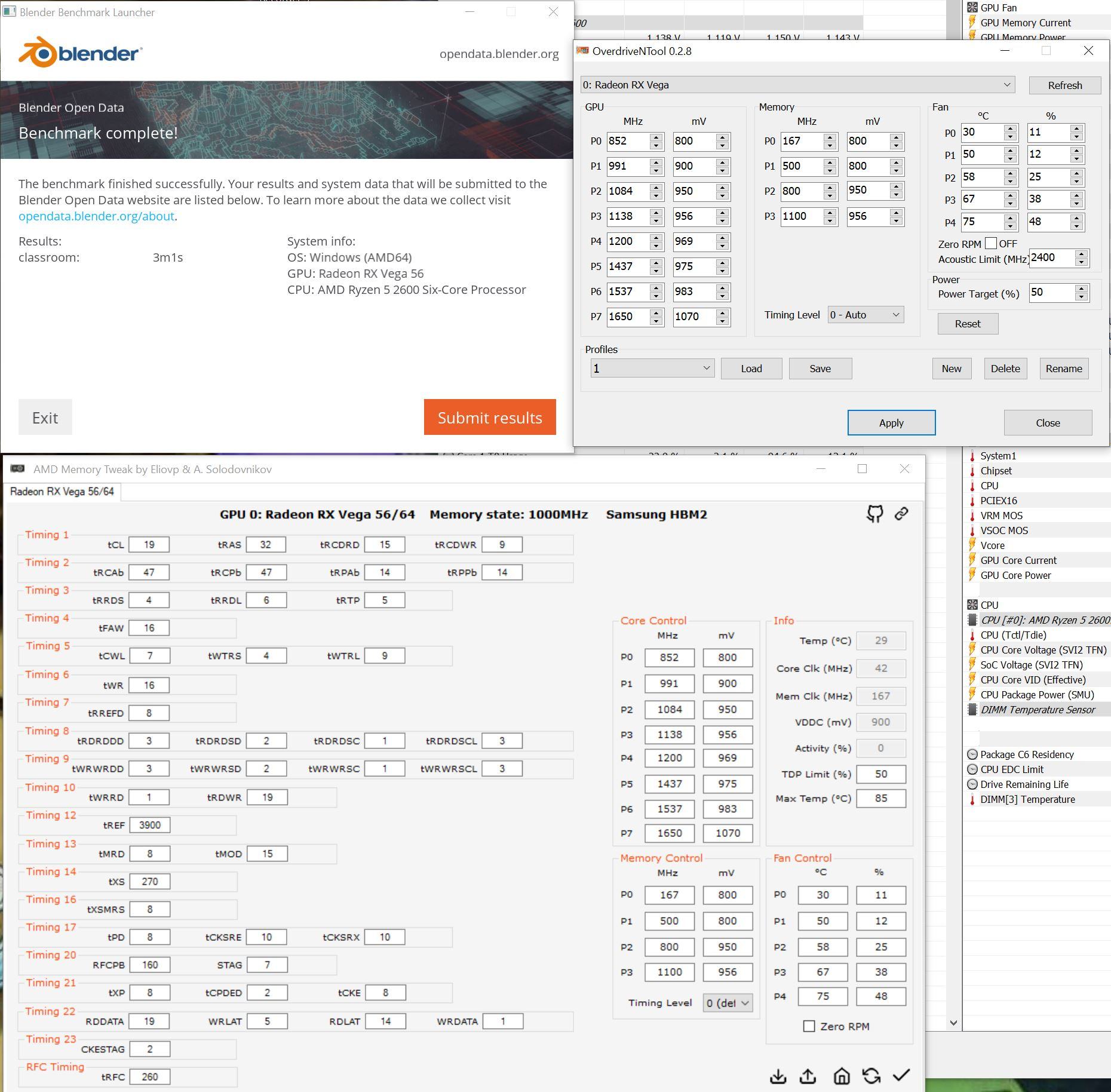This screenshot has width=1111, height=1092.
Task: Decrease Acoustic Limit value with down arrow
Action: [1081, 262]
